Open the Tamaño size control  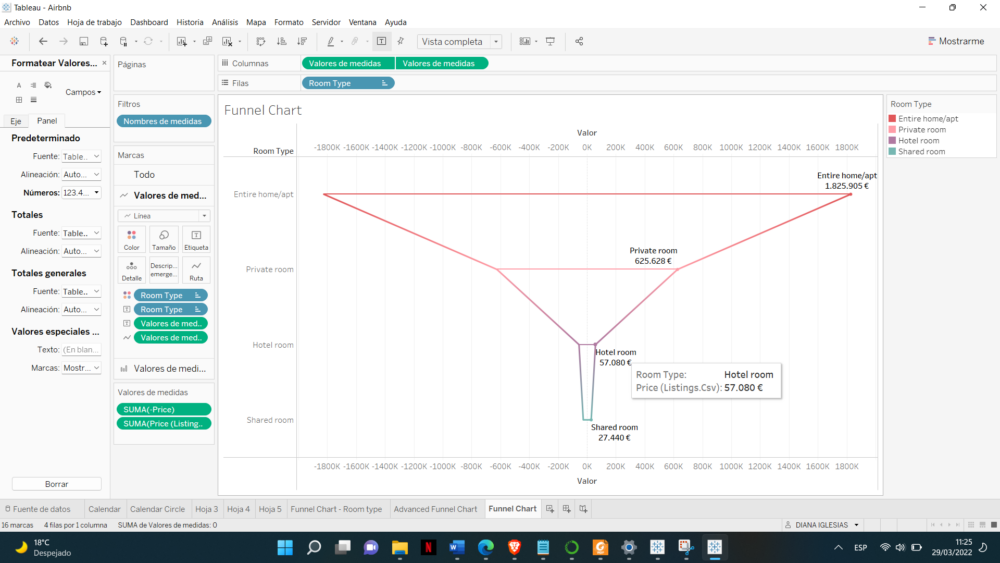pos(163,239)
